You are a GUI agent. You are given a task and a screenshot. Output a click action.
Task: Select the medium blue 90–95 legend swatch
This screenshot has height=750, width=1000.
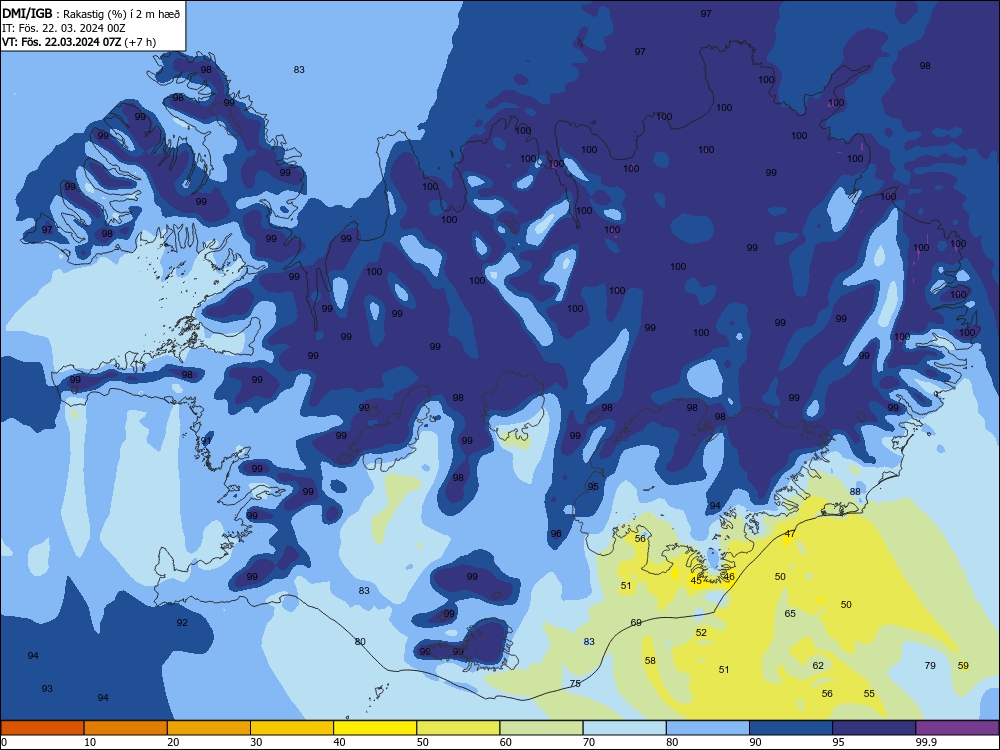tap(791, 728)
